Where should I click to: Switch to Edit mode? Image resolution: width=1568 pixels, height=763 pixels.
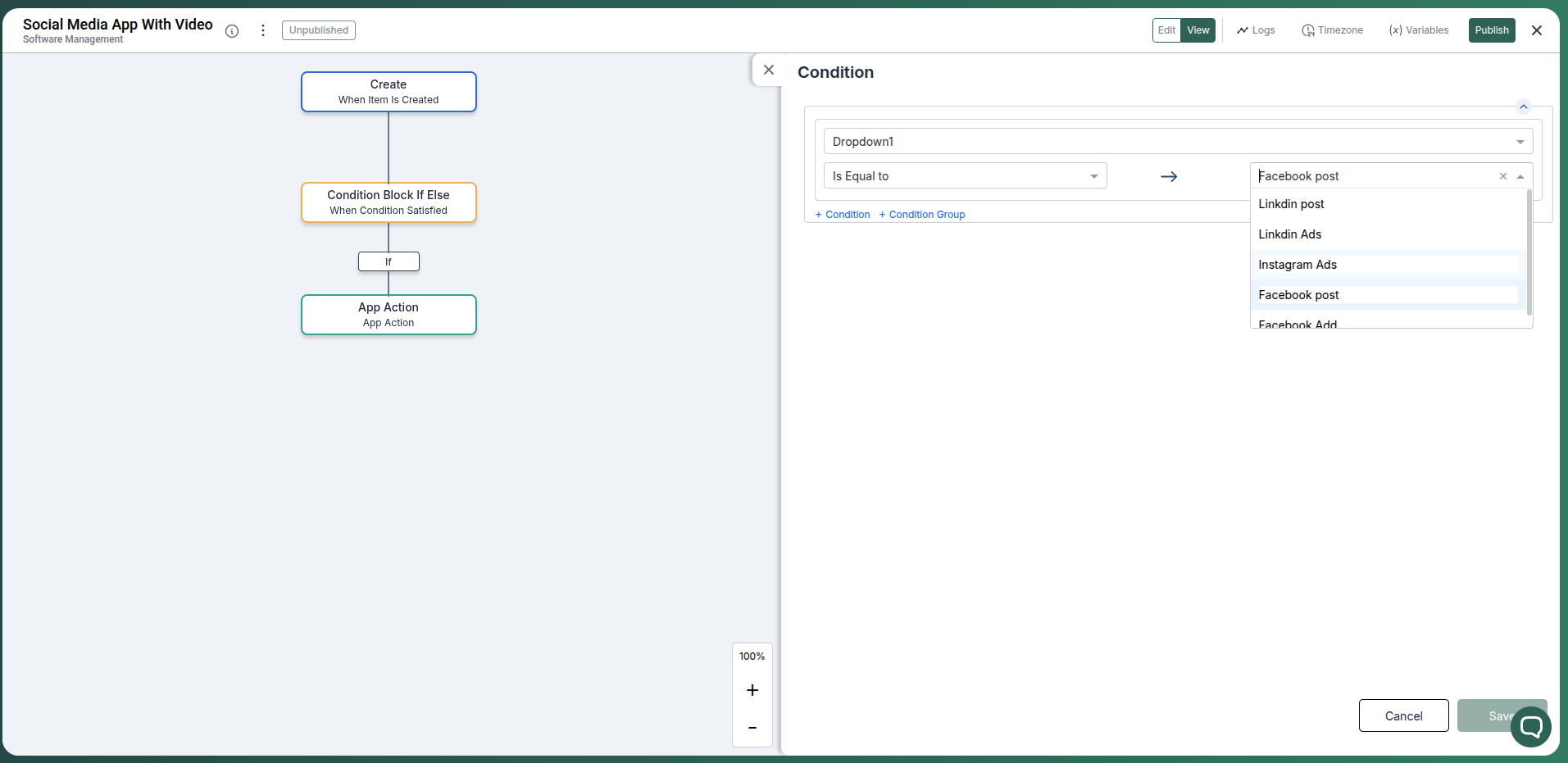coord(1167,30)
